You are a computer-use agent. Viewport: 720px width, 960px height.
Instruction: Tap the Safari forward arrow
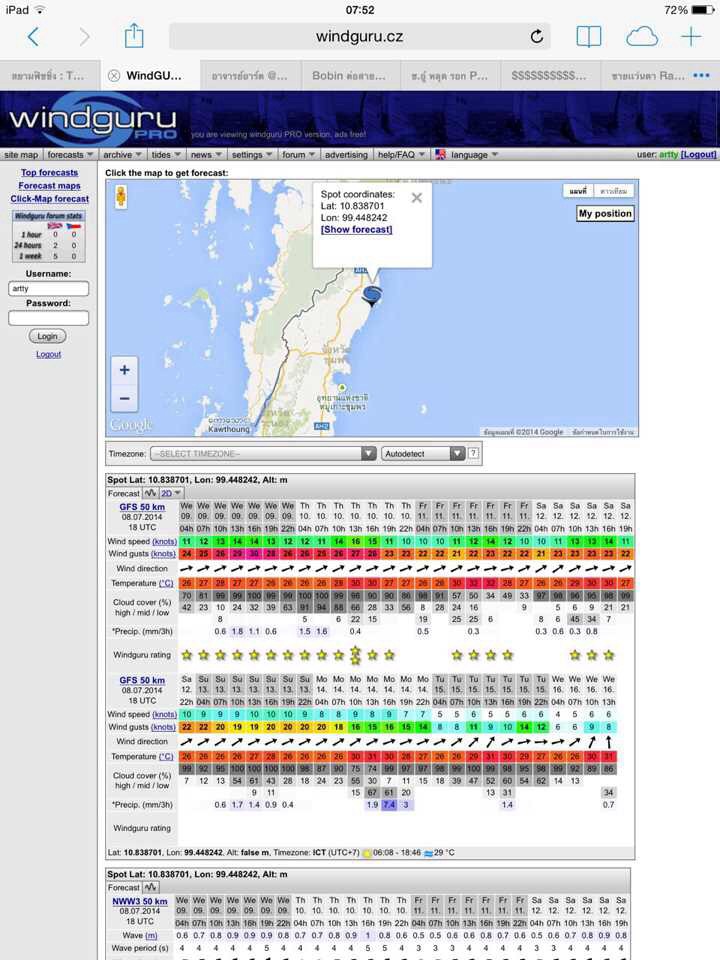pos(84,37)
